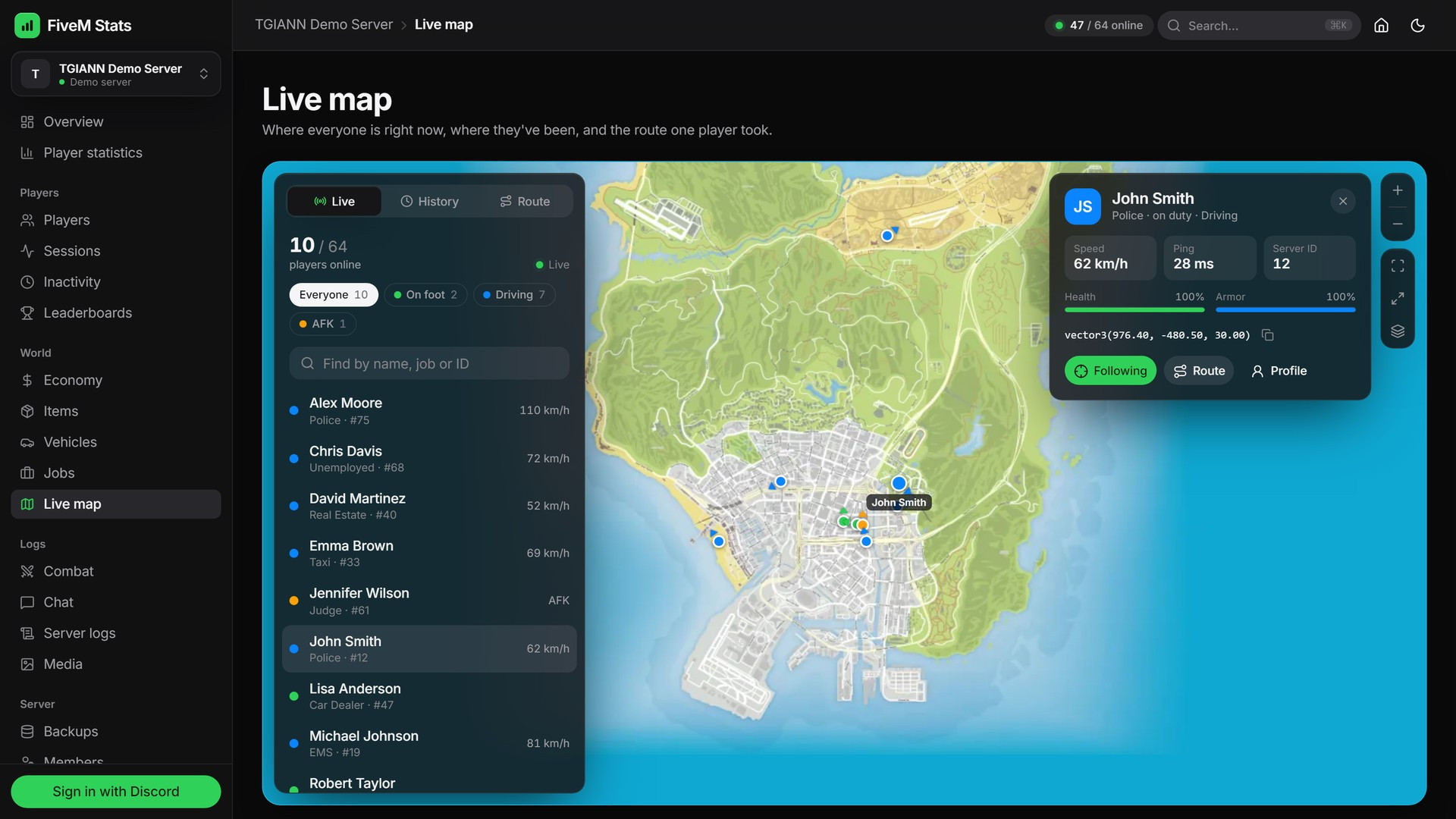Zoom out the map with minus button
The width and height of the screenshot is (1456, 819).
[1397, 224]
